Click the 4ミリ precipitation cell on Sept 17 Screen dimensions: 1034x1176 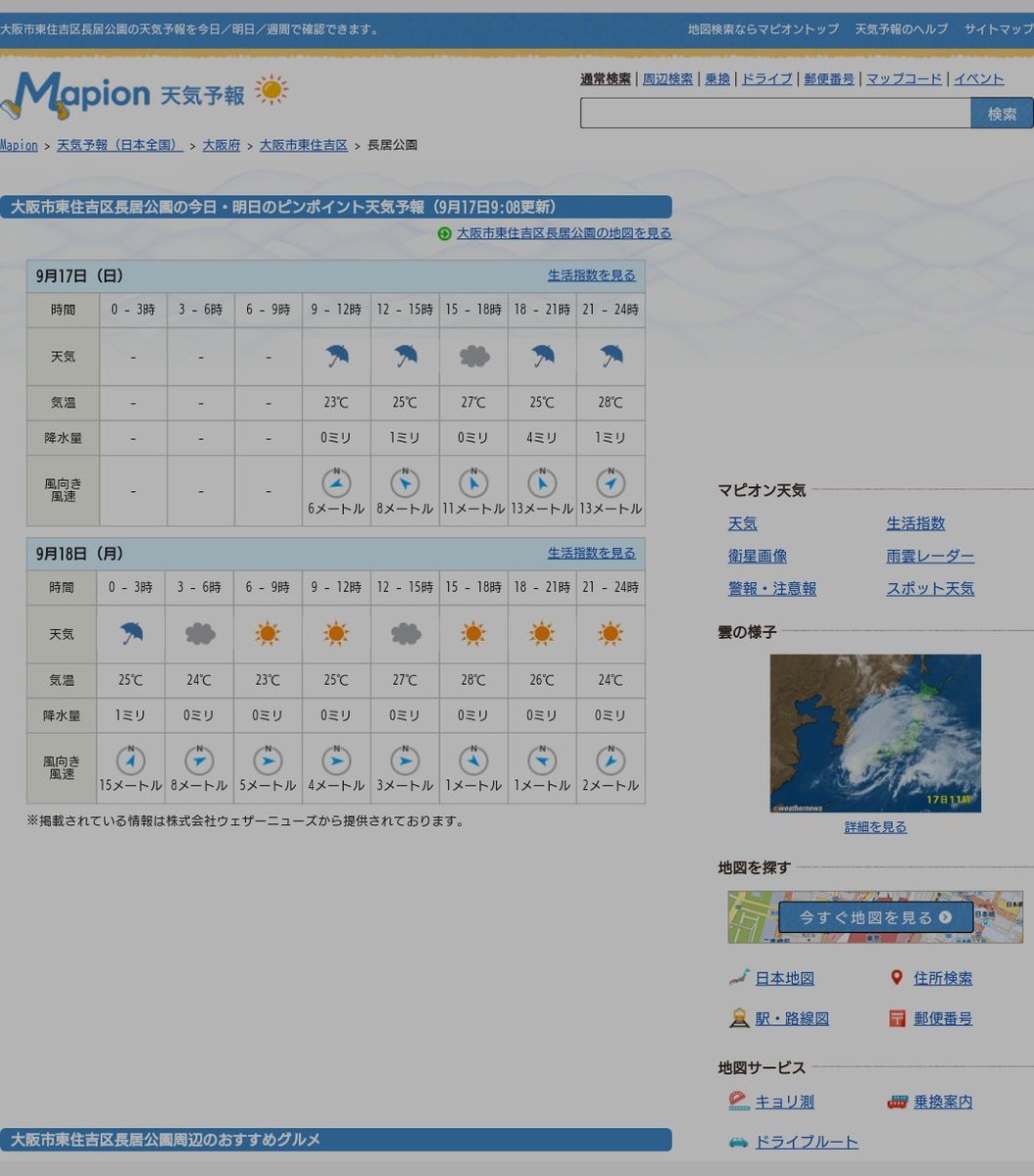pyautogui.click(x=542, y=438)
